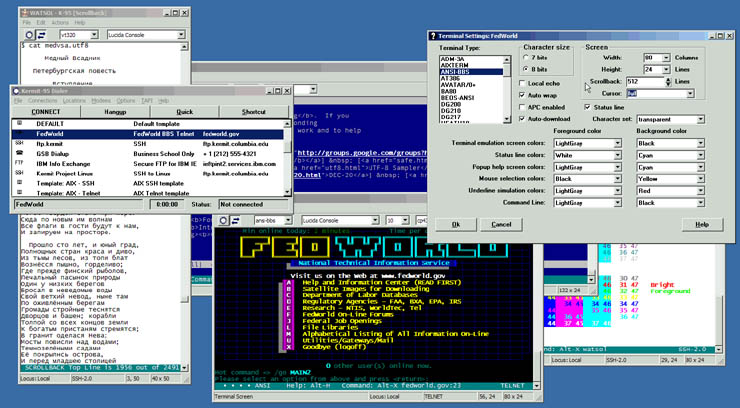This screenshot has height=408, width=740.
Task: Click the DEFAULT template icon in dialer
Action: click(x=18, y=122)
